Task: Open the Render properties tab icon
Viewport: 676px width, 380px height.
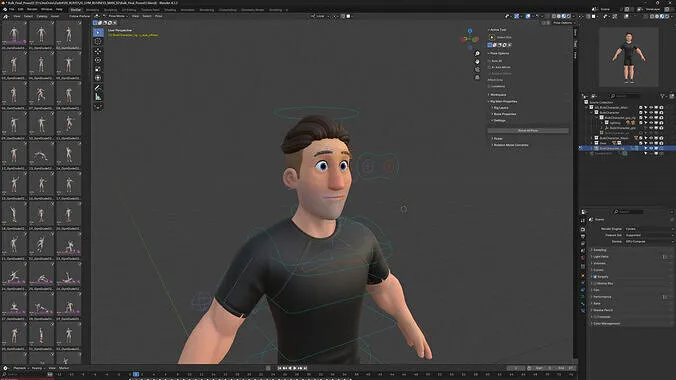Action: tap(583, 229)
